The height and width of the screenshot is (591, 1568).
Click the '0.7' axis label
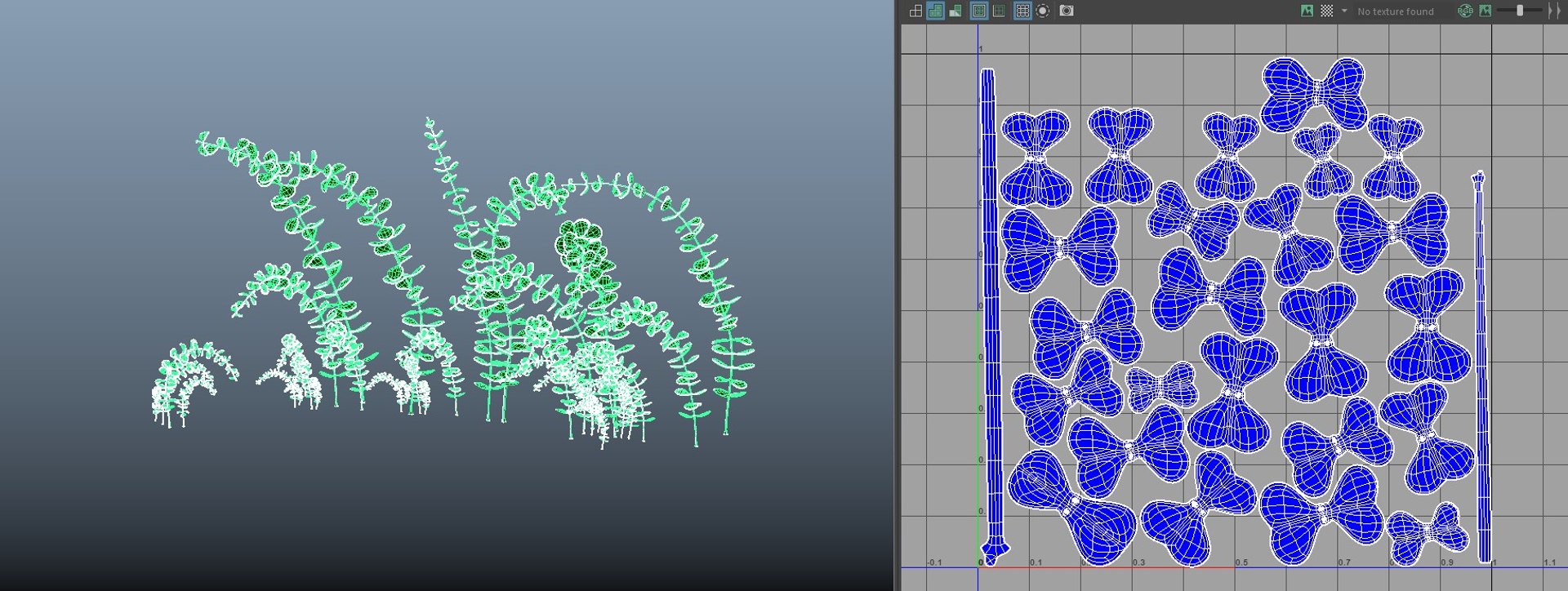coord(1344,562)
